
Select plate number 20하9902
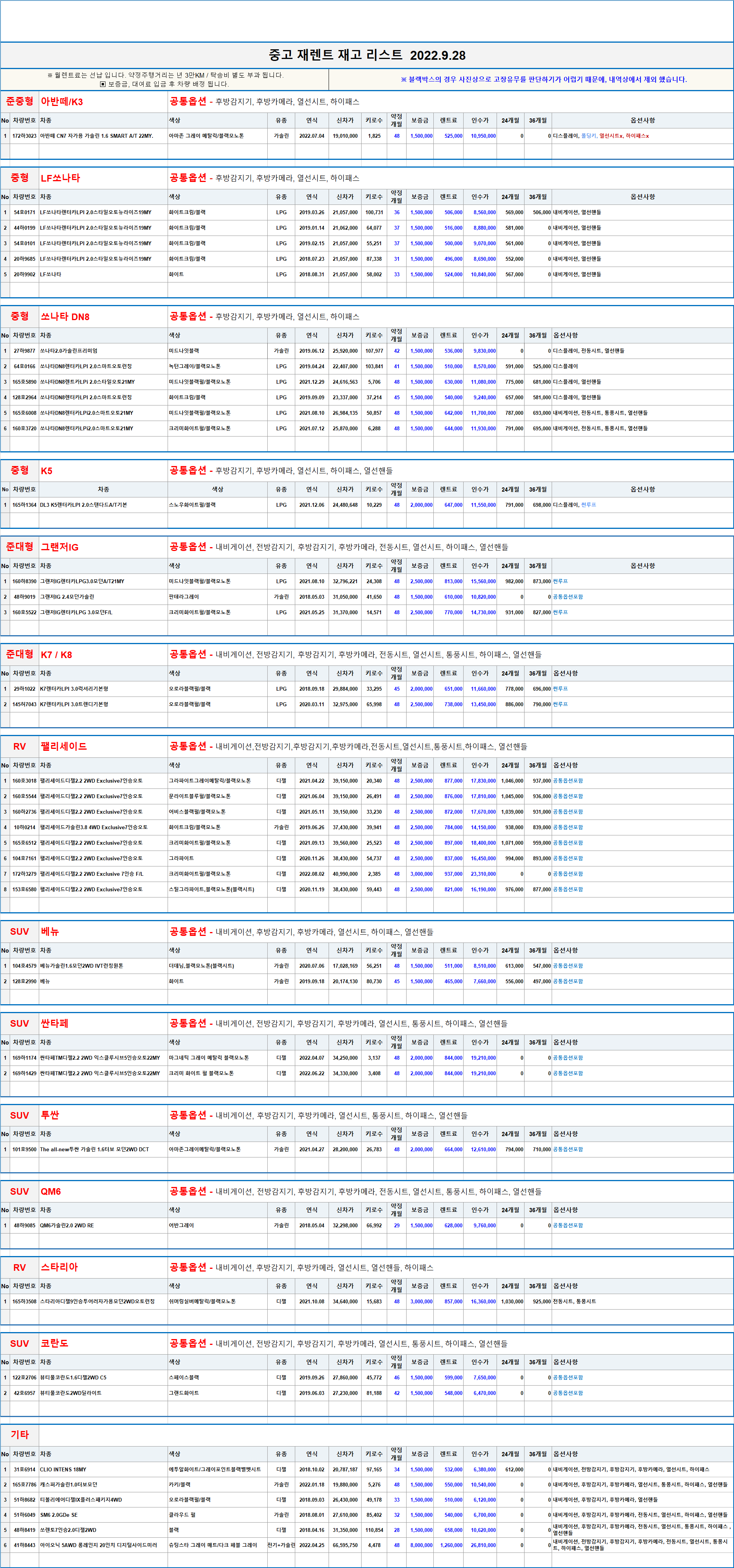point(24,274)
